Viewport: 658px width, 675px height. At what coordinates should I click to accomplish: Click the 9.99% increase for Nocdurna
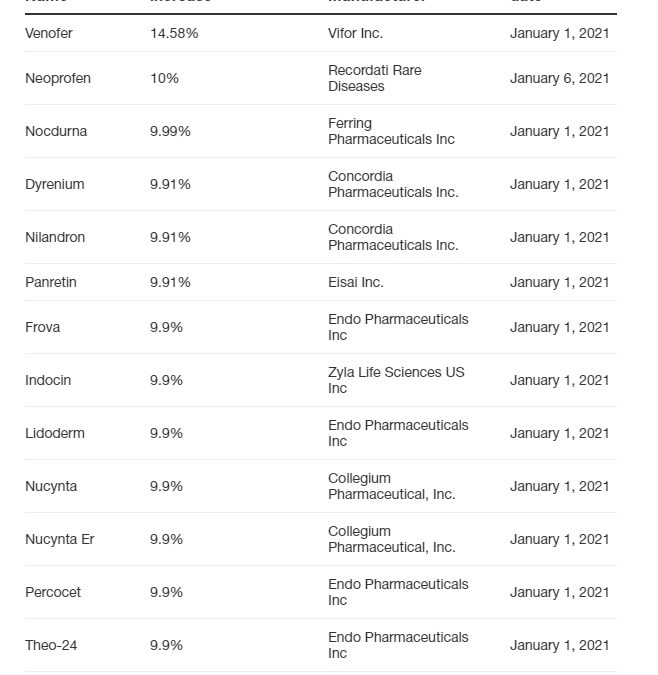coord(170,131)
